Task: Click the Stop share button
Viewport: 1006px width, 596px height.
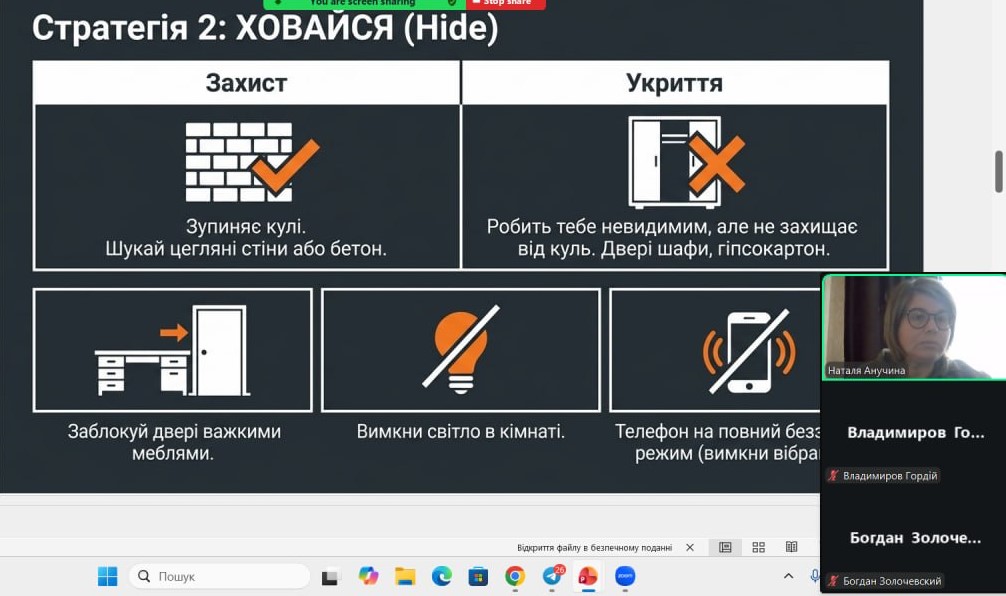Action: point(506,3)
